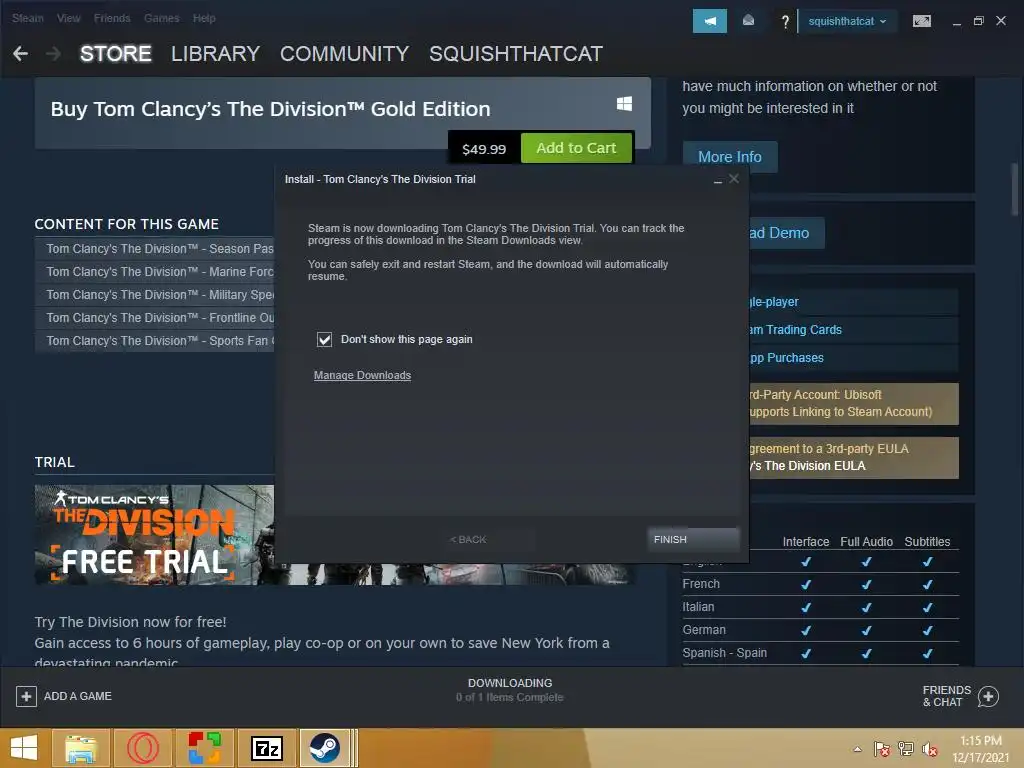The width and height of the screenshot is (1024, 768).
Task: Open the Windows Start button
Action: (x=24, y=748)
